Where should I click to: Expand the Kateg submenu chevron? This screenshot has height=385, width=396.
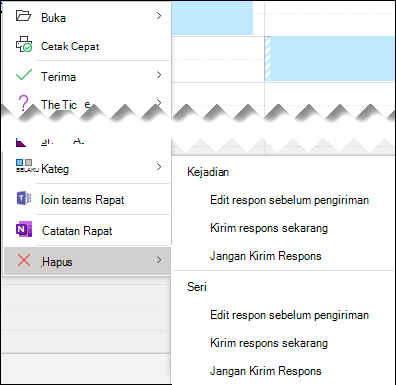(159, 167)
